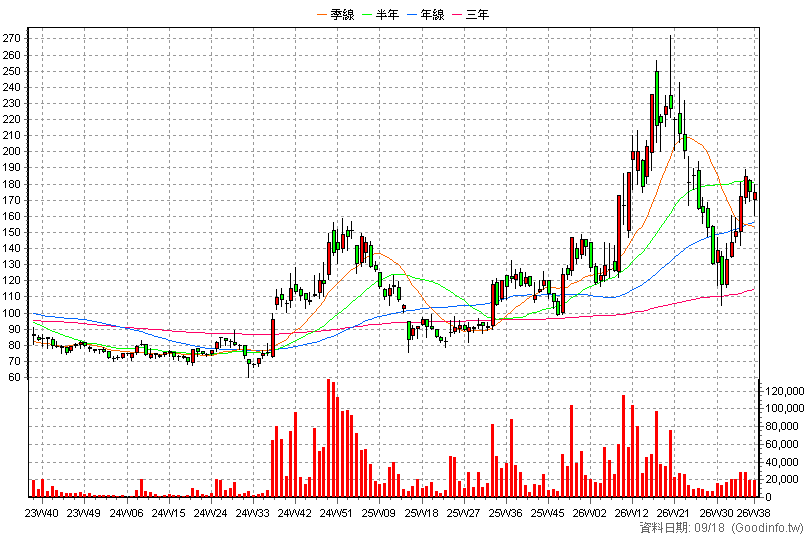Click the price axis label 250

[11, 71]
